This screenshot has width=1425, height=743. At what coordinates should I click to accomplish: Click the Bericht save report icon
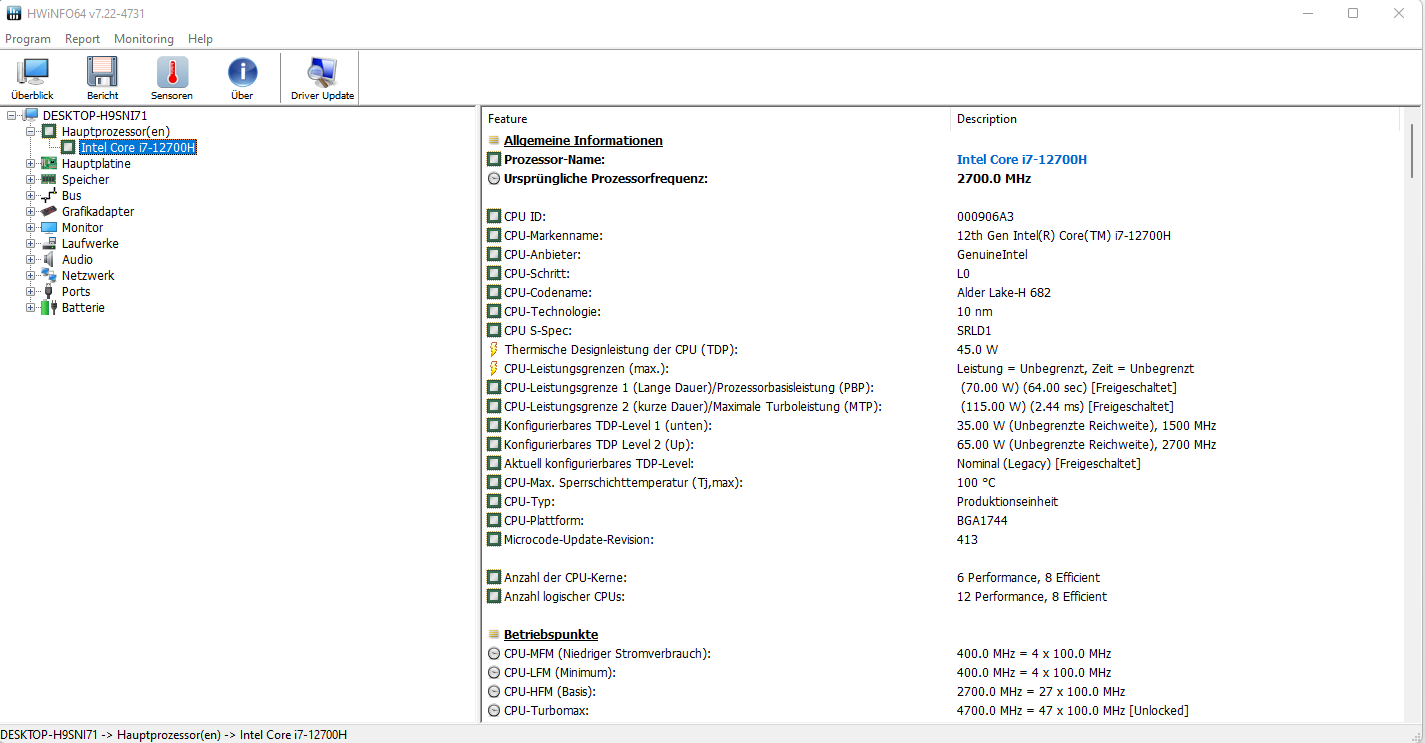tap(102, 78)
